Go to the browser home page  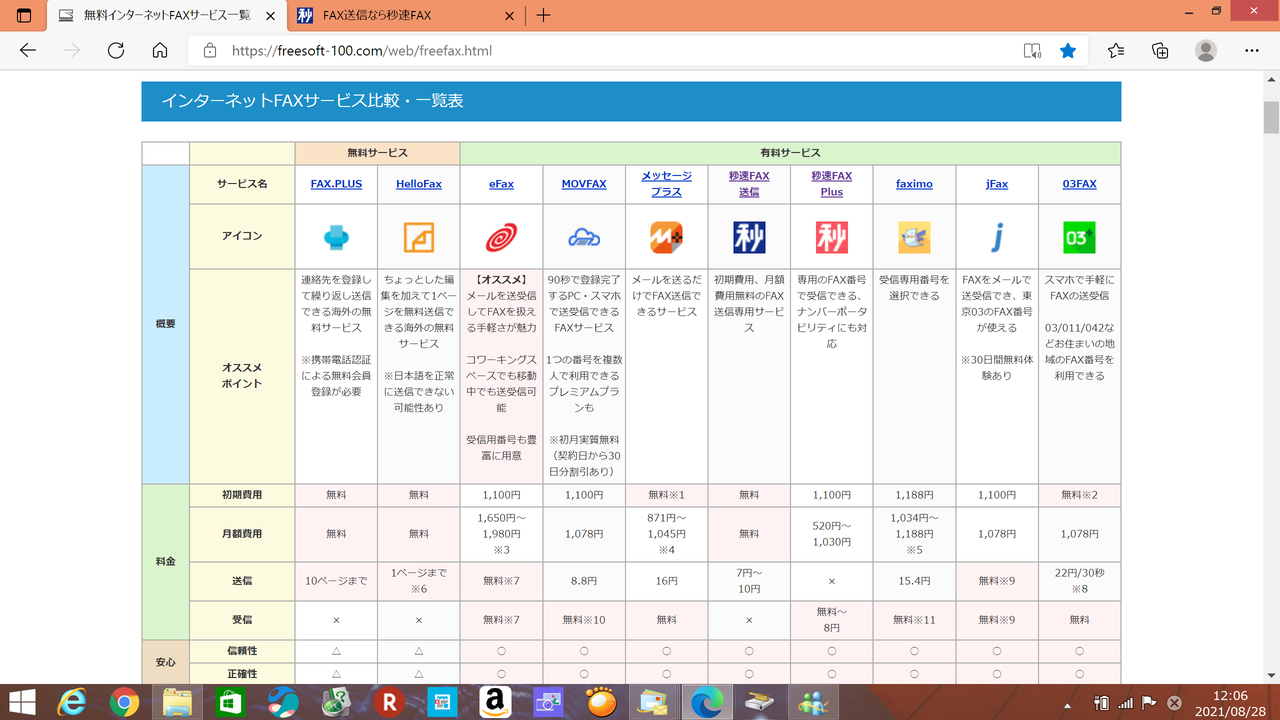point(159,50)
